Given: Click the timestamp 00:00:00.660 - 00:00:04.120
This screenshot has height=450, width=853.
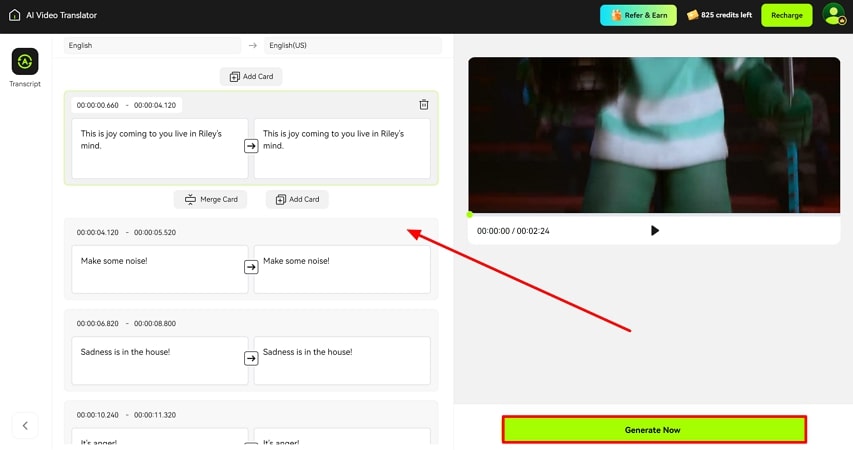Looking at the screenshot, I should (126, 106).
